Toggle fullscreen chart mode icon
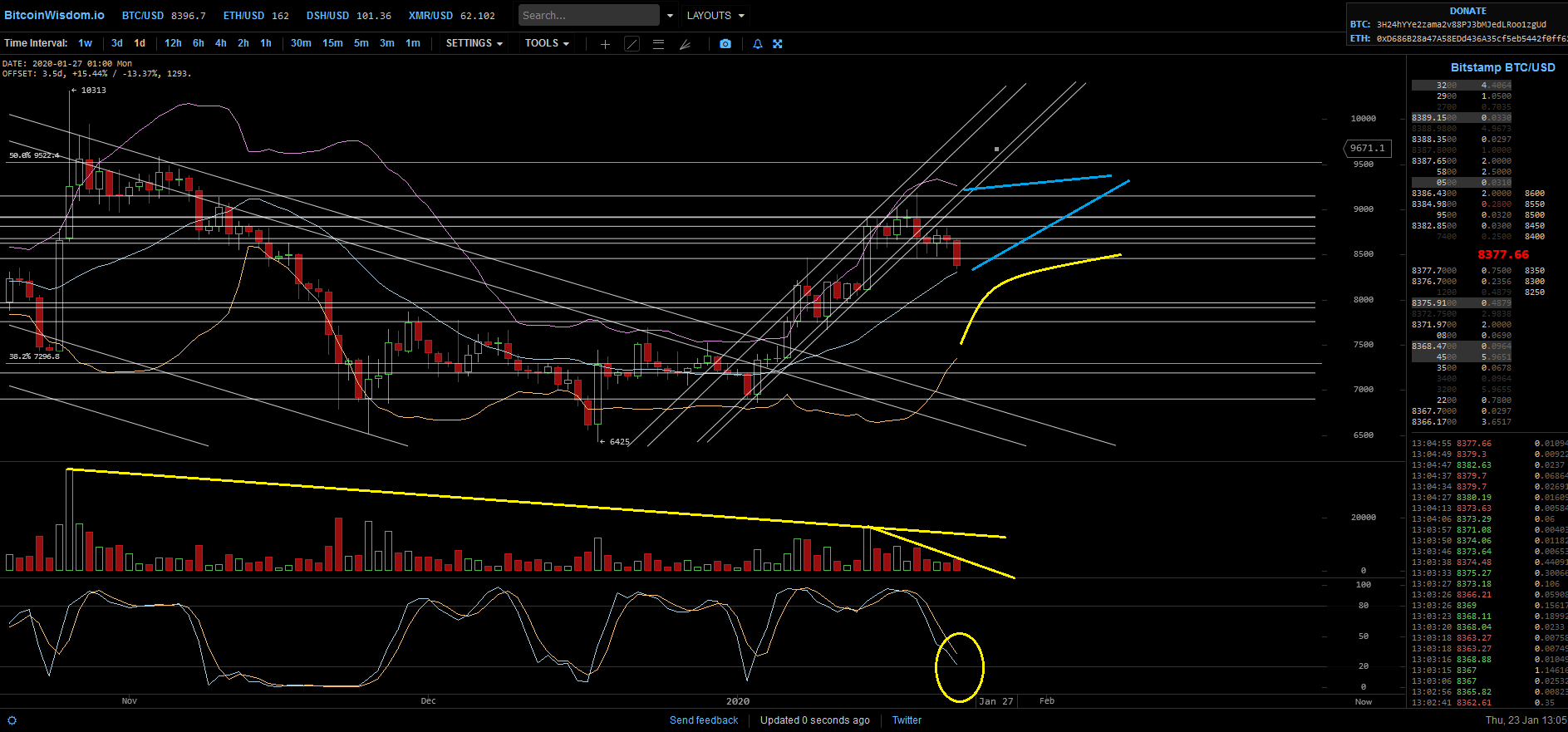 (x=778, y=44)
